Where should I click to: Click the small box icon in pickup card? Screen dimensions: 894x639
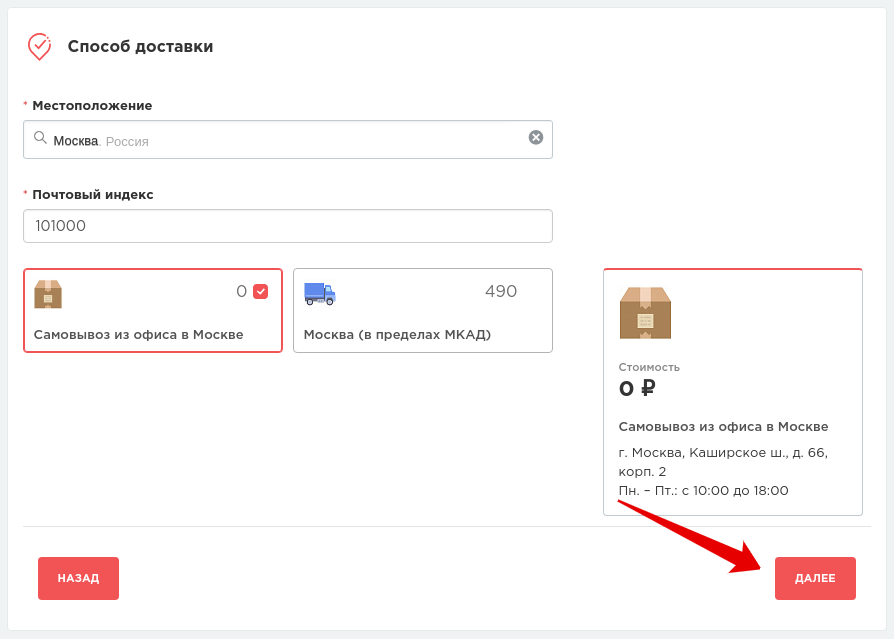(x=48, y=293)
